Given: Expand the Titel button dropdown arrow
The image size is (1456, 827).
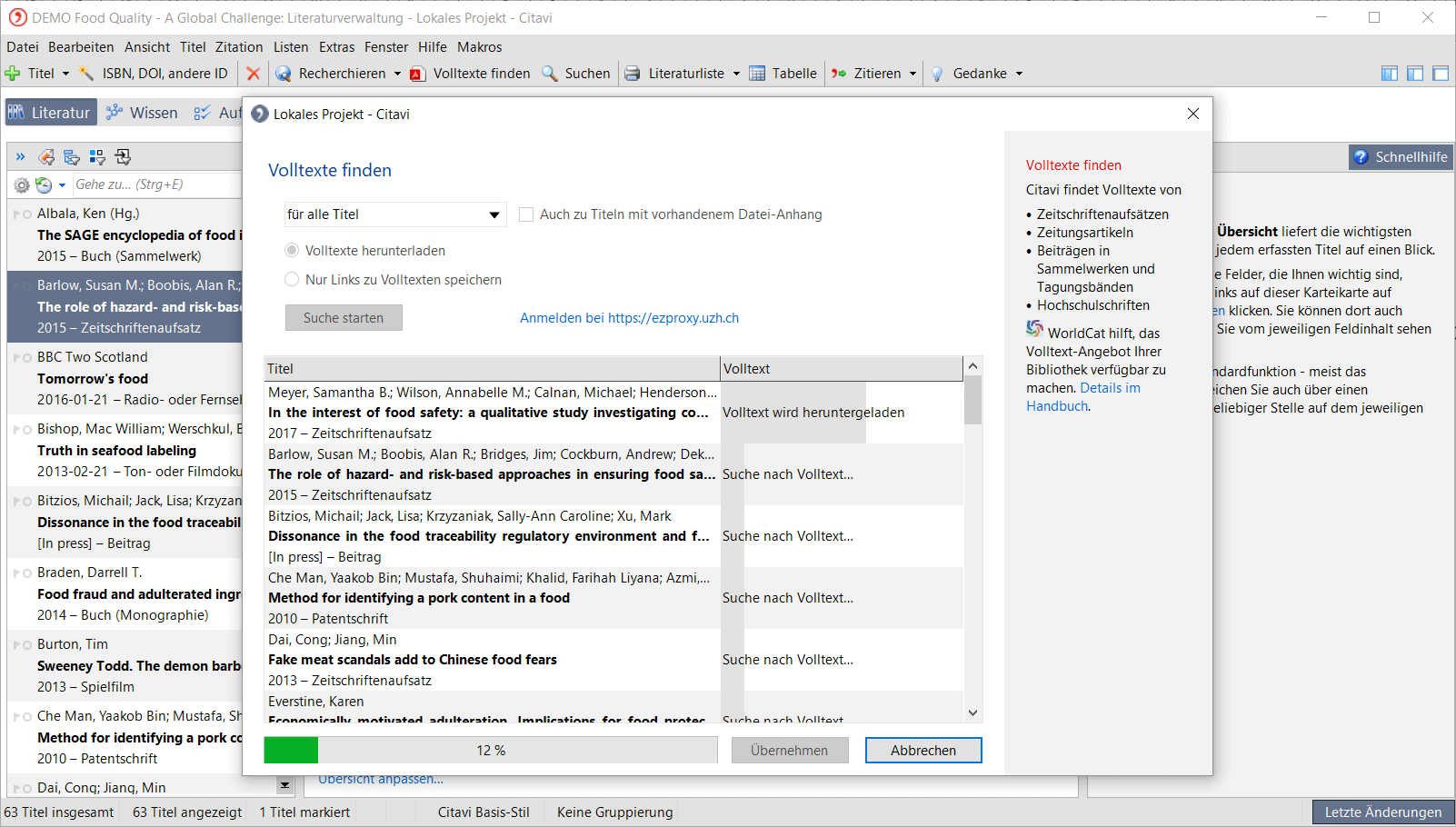Looking at the screenshot, I should [x=65, y=74].
